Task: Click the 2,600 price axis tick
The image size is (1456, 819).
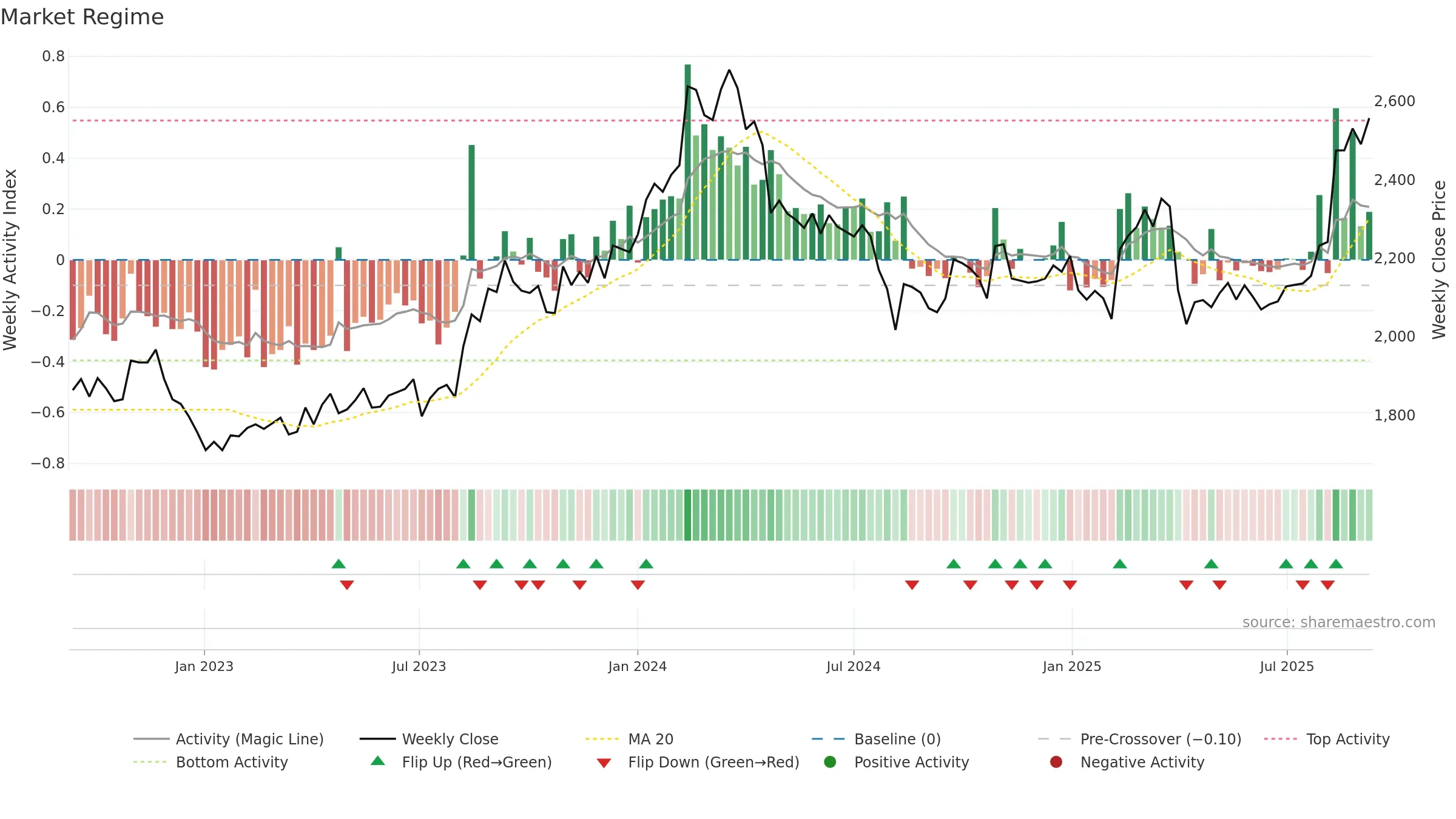Action: [1394, 101]
